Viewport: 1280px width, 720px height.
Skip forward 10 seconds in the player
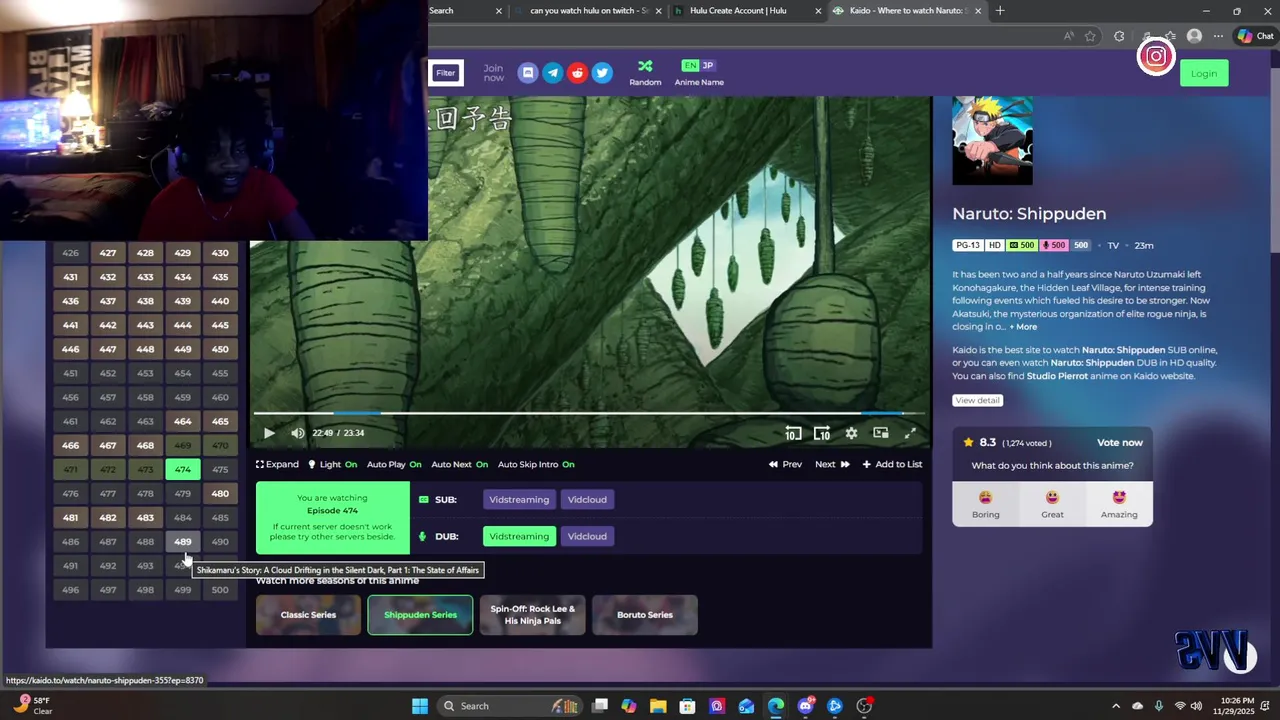[x=822, y=433]
